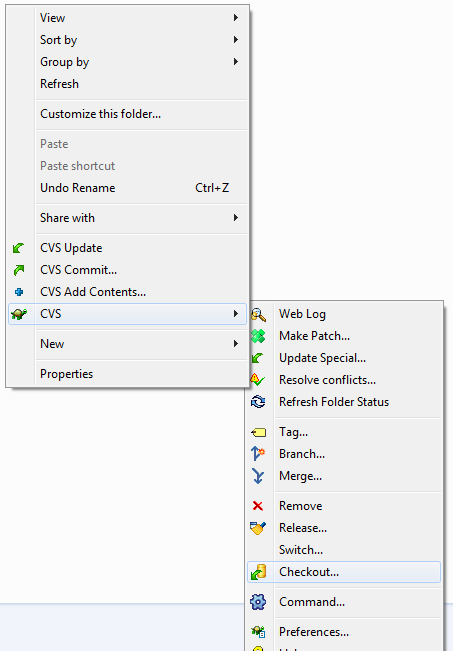Click the gear Command icon
This screenshot has width=453, height=651.
(258, 602)
